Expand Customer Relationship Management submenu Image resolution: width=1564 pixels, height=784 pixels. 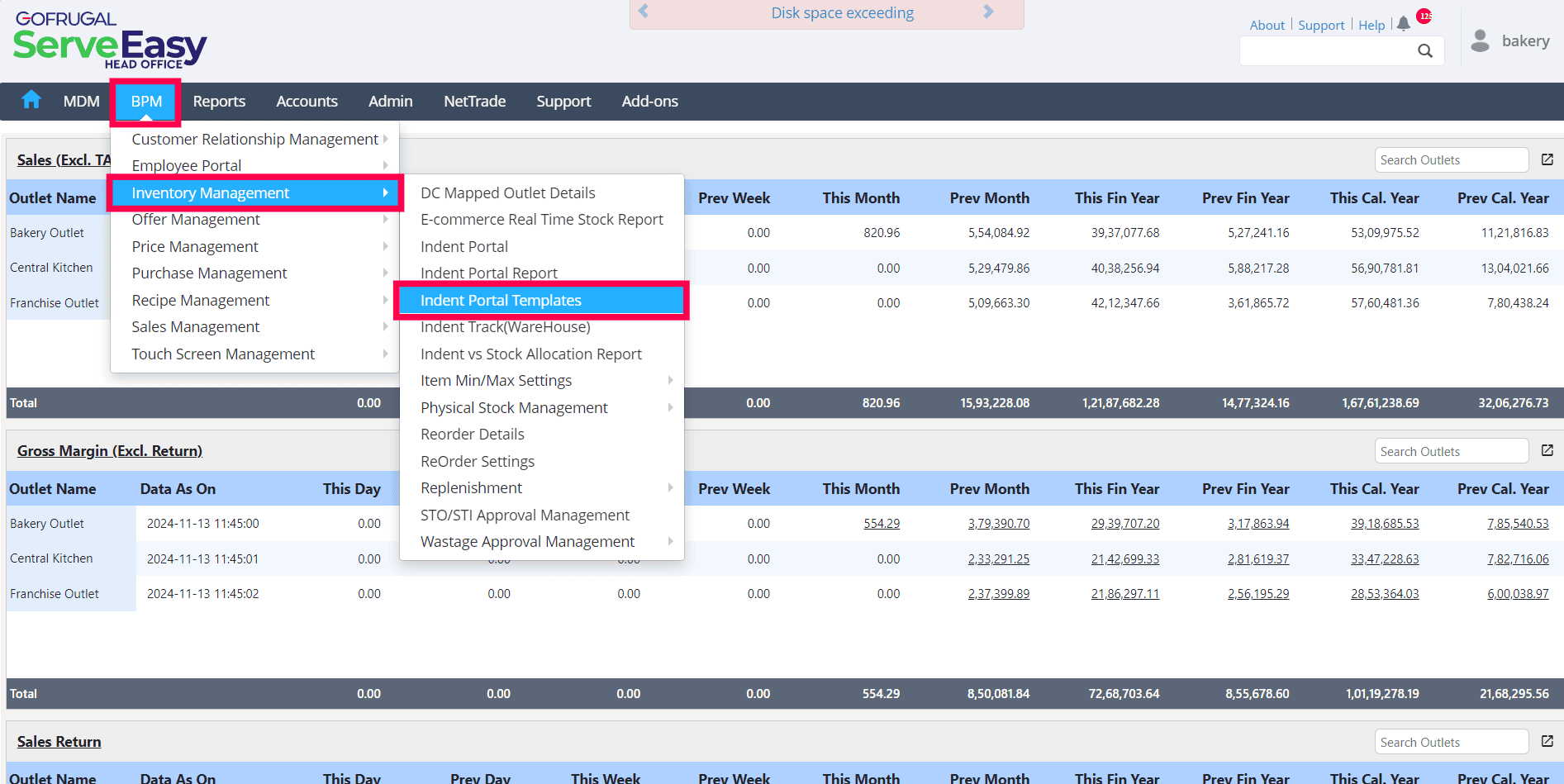click(255, 139)
